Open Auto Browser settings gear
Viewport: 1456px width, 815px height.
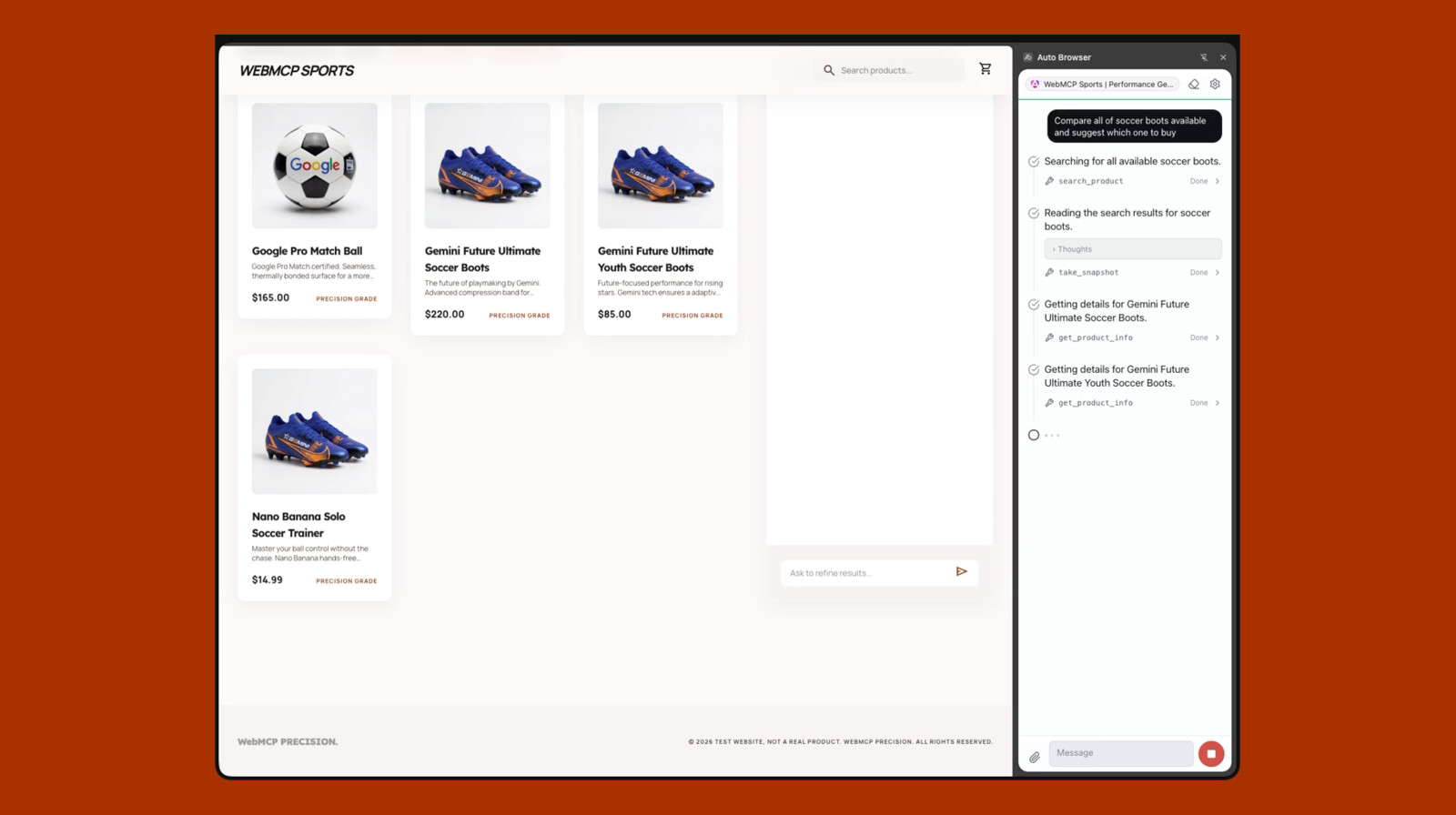1215,84
